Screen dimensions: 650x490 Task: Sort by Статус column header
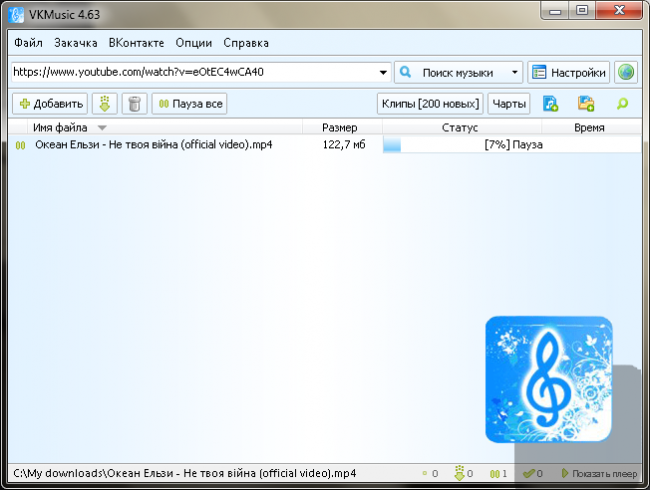coord(460,128)
